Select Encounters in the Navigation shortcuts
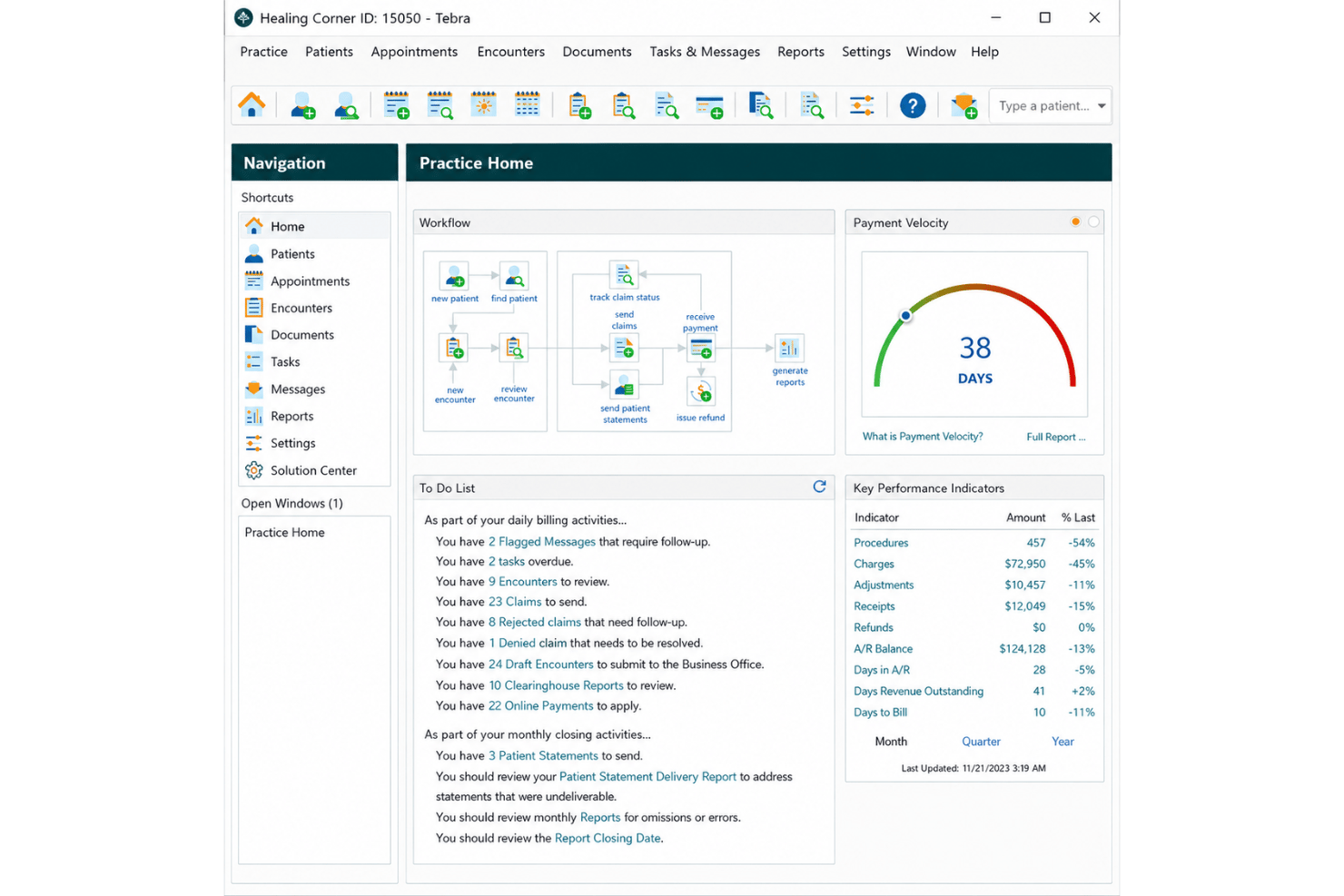This screenshot has height=896, width=1344. 314,308
